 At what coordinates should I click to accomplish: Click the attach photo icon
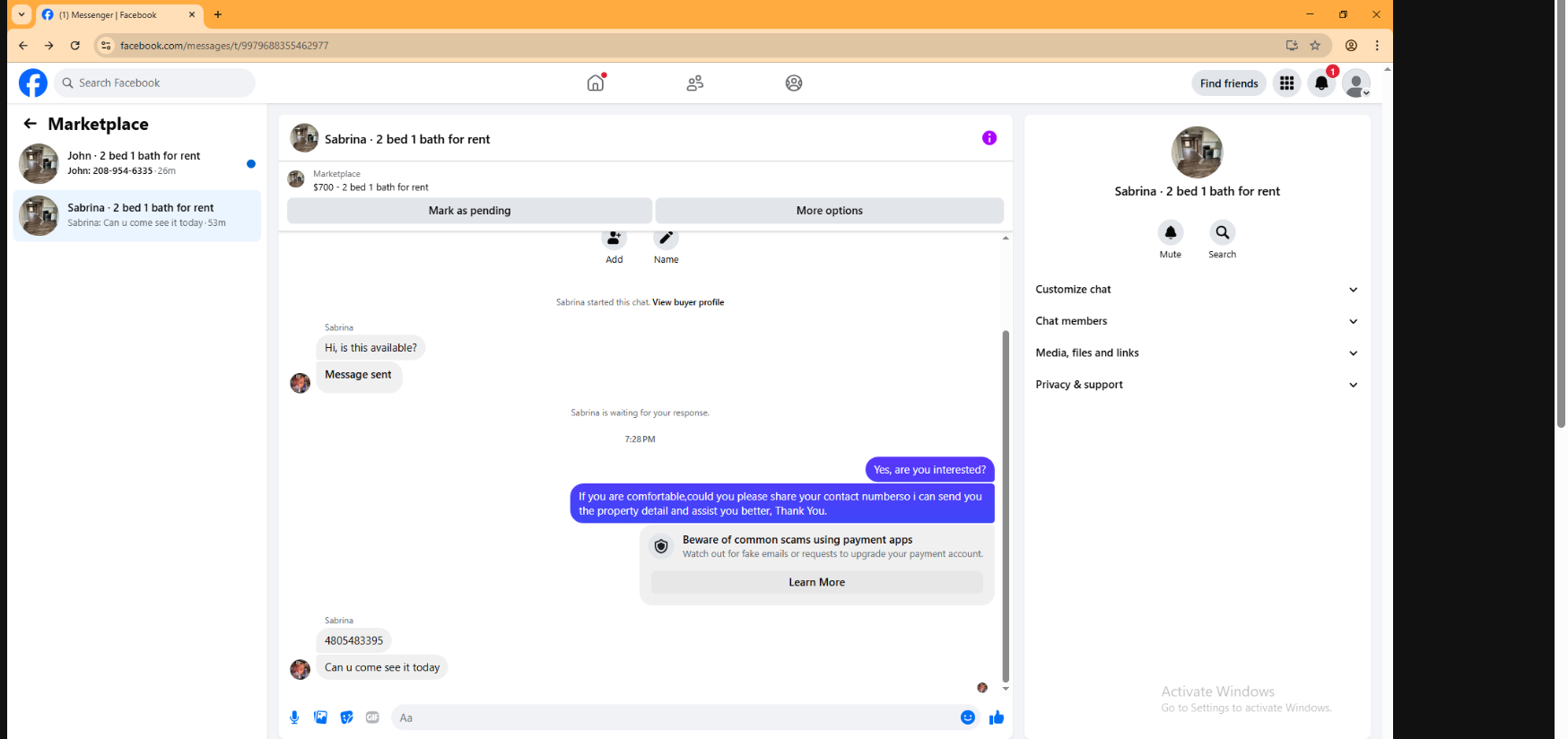[x=320, y=717]
